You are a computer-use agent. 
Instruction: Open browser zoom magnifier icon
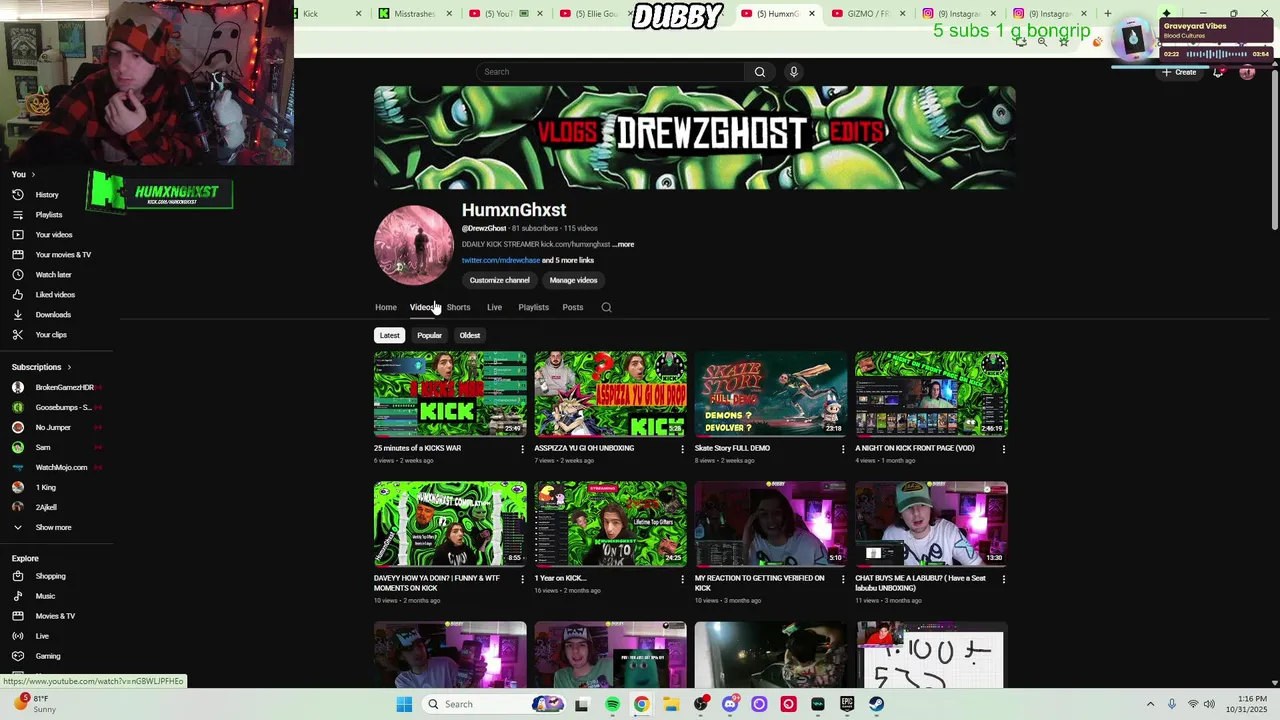pos(1042,42)
